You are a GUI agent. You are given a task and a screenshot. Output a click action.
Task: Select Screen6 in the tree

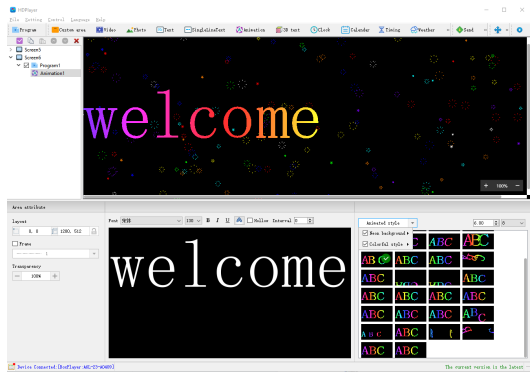coord(32,57)
